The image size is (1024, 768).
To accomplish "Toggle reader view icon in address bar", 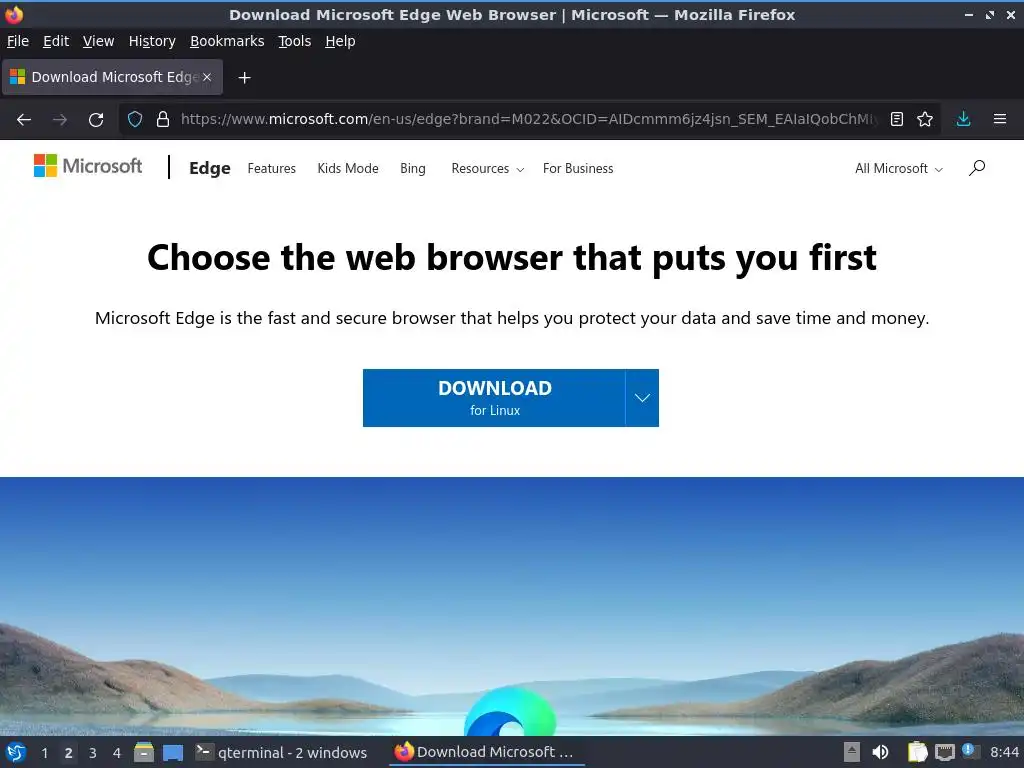I will [x=897, y=120].
